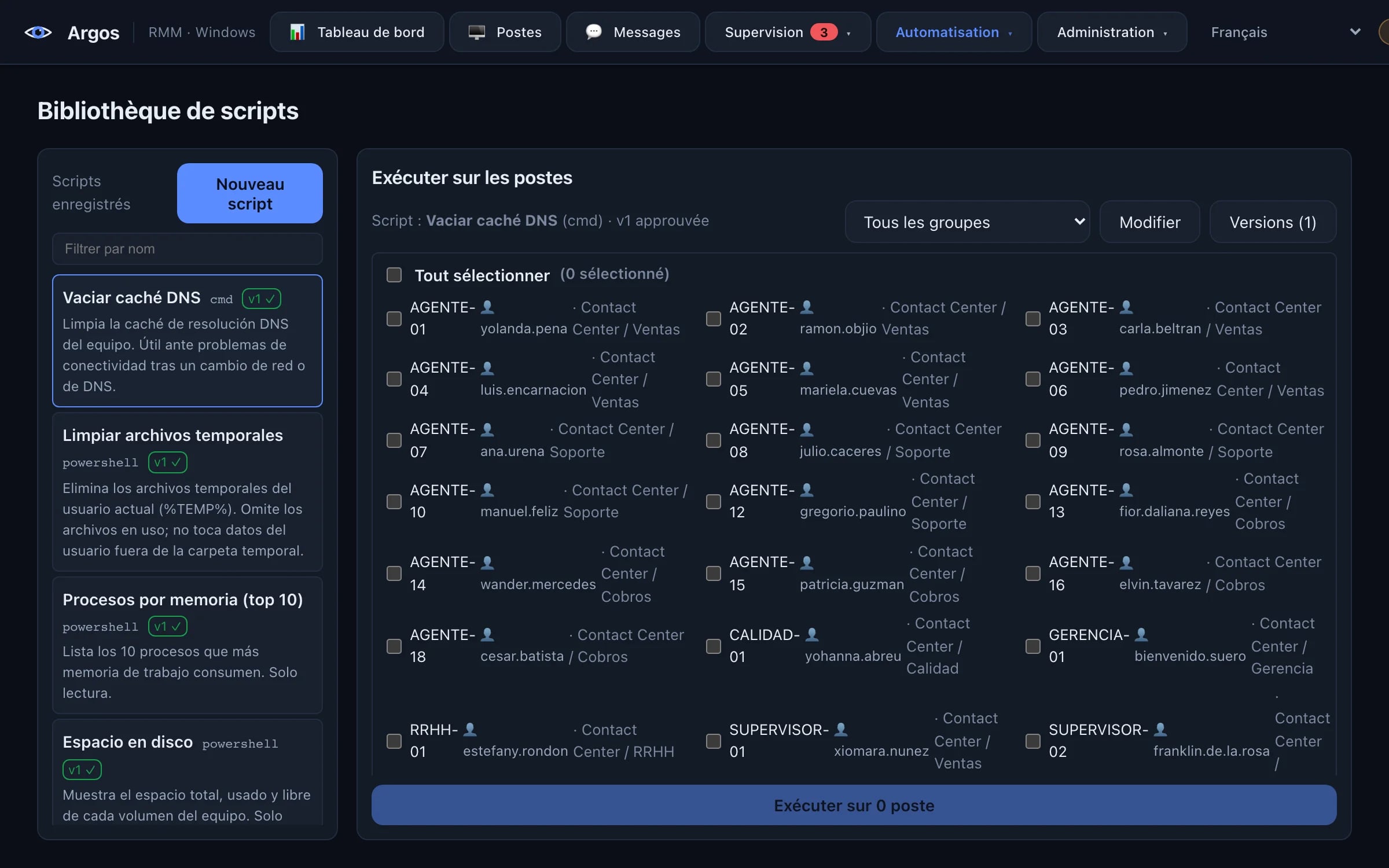
Task: Tick the GERENCIA-01 bienvenido.suero checkbox
Action: pos(1033,646)
